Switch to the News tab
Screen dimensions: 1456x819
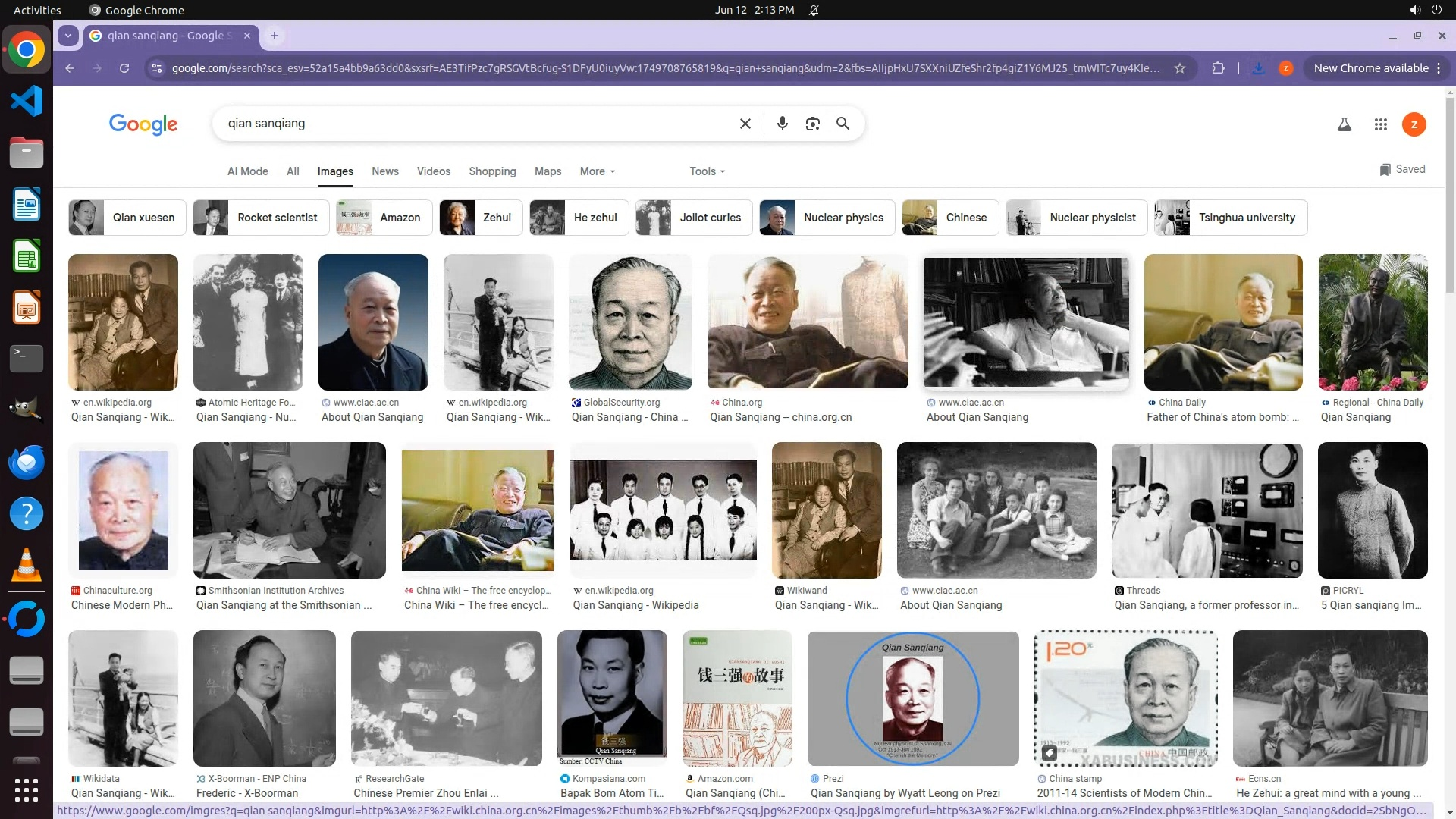coord(384,171)
